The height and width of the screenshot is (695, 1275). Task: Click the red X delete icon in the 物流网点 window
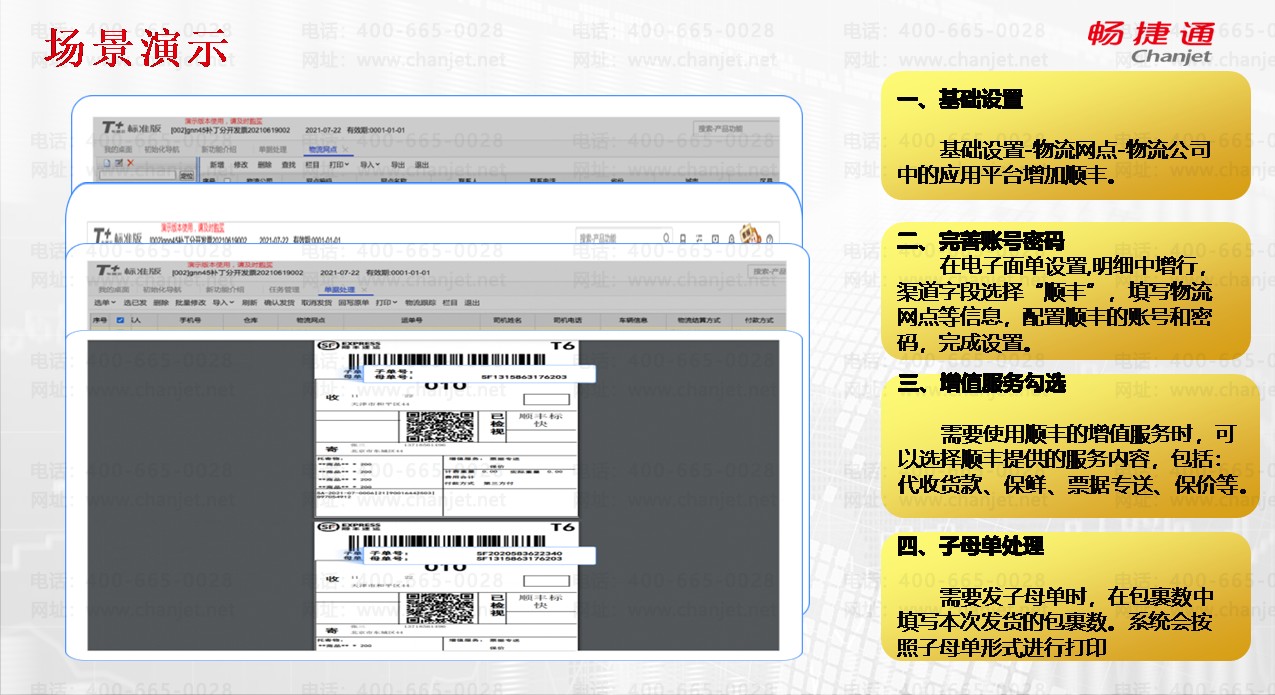[130, 163]
